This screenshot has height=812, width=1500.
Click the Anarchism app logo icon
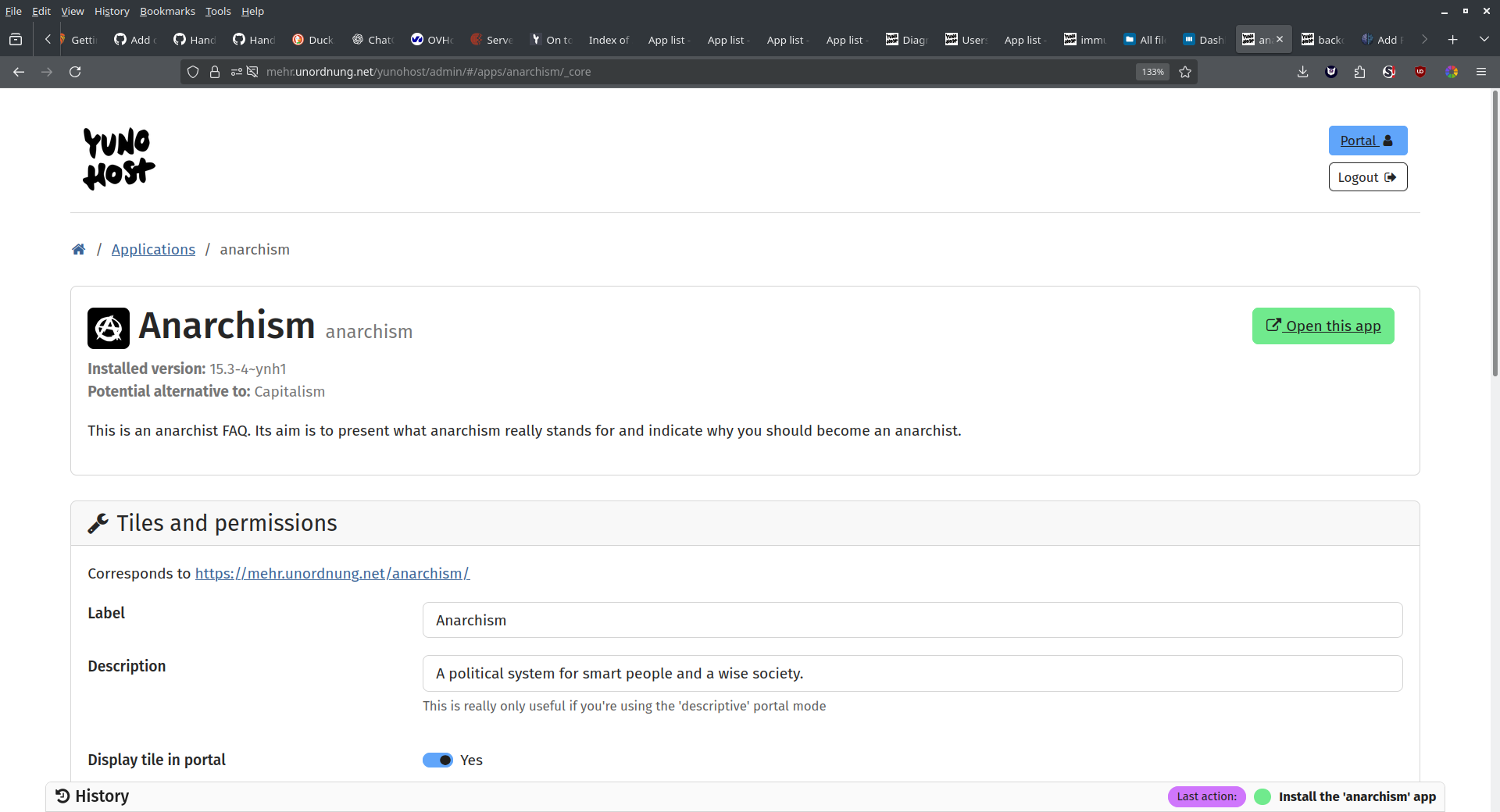(109, 328)
